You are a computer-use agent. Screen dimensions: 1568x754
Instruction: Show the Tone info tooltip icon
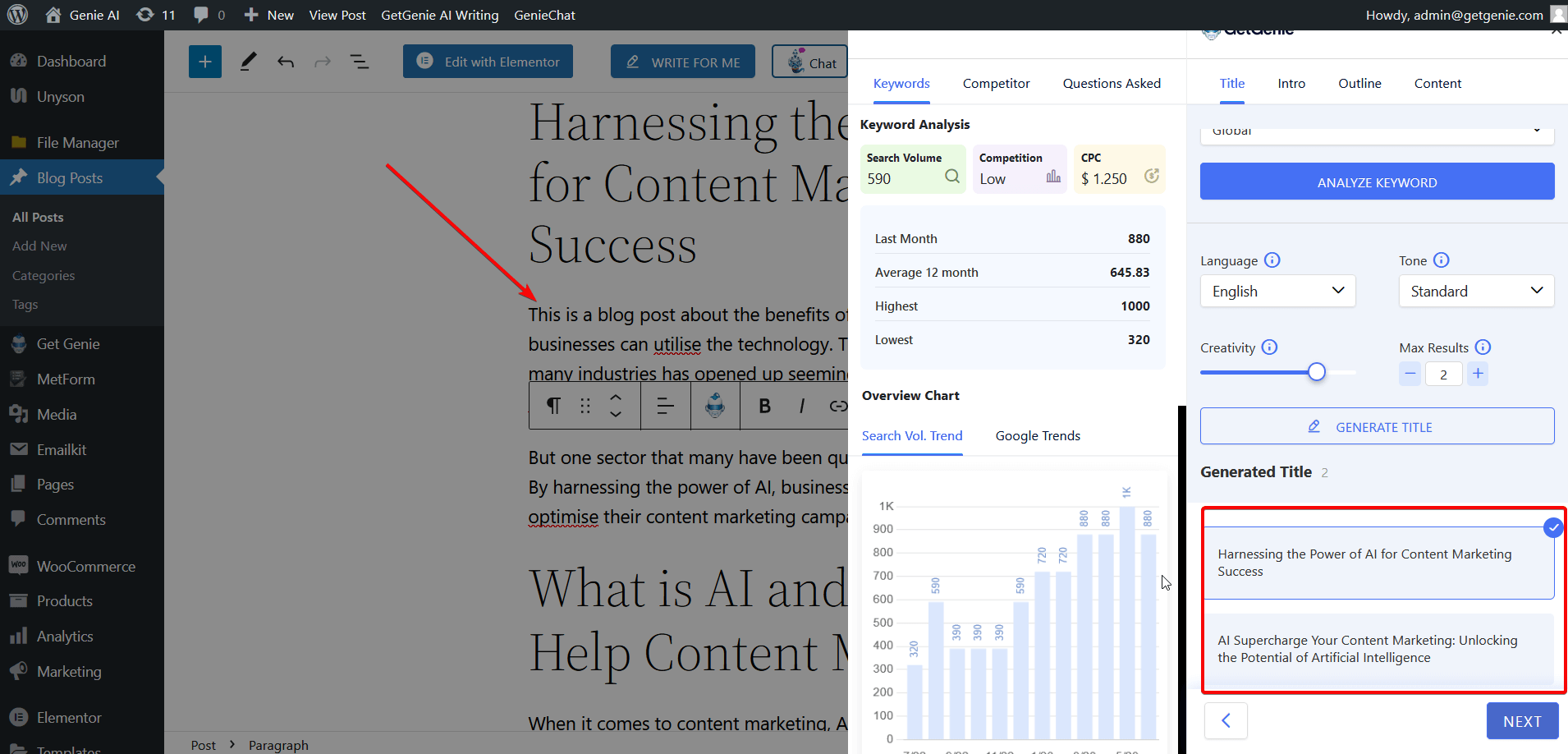1442,260
